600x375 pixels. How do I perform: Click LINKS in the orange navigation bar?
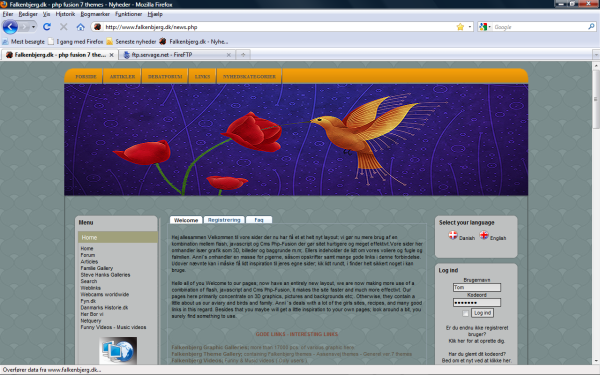pyautogui.click(x=202, y=77)
